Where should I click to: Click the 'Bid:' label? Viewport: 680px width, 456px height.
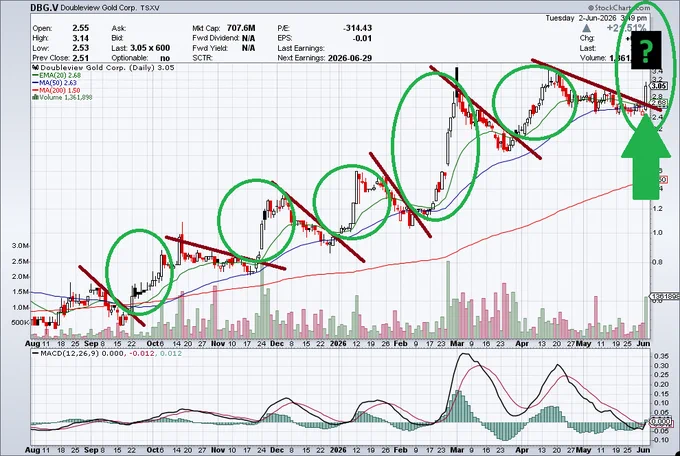click(118, 38)
